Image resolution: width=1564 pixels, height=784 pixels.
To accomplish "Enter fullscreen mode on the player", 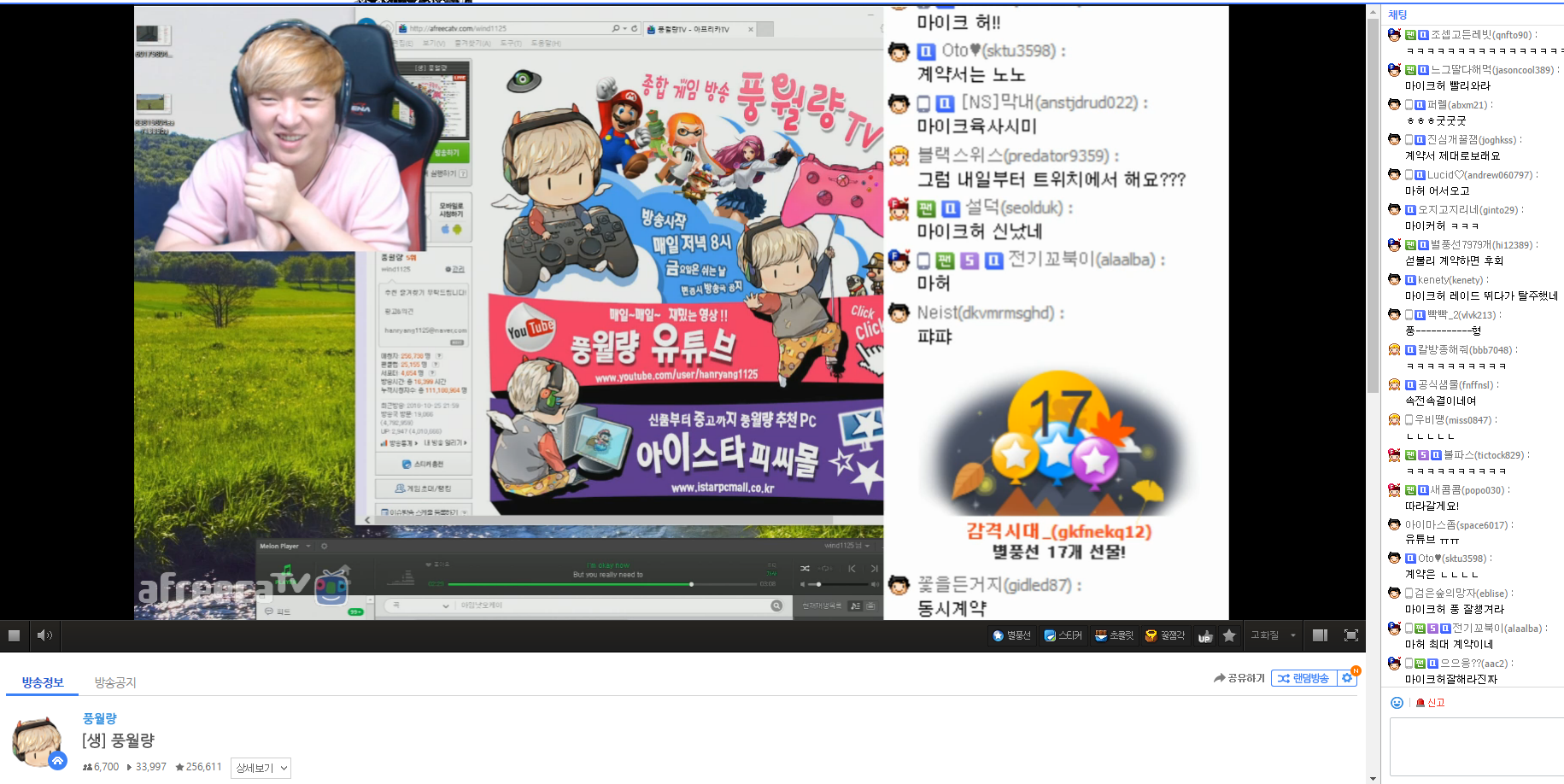I will click(x=1351, y=635).
